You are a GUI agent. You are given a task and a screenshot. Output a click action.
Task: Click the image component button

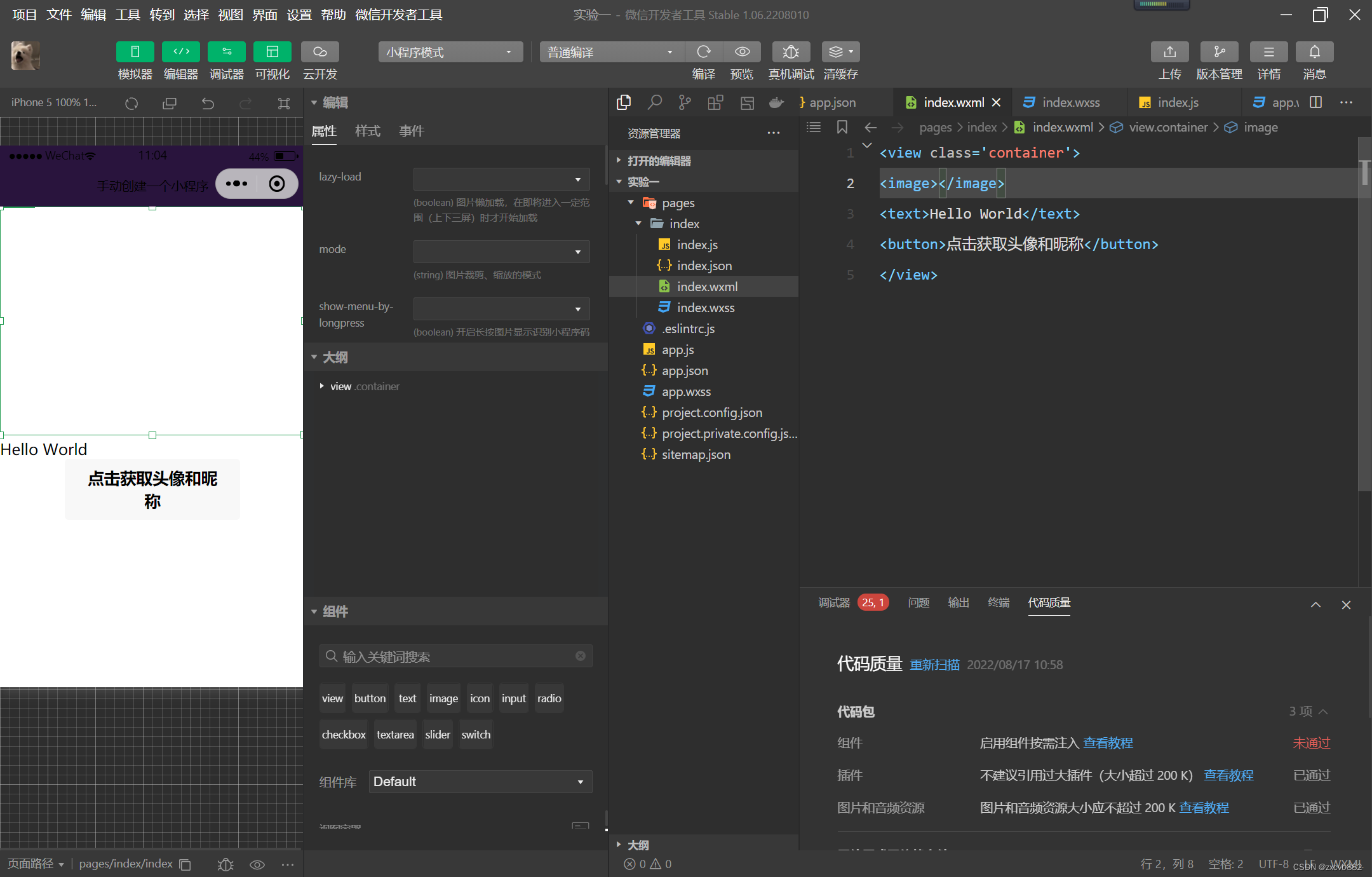(443, 698)
